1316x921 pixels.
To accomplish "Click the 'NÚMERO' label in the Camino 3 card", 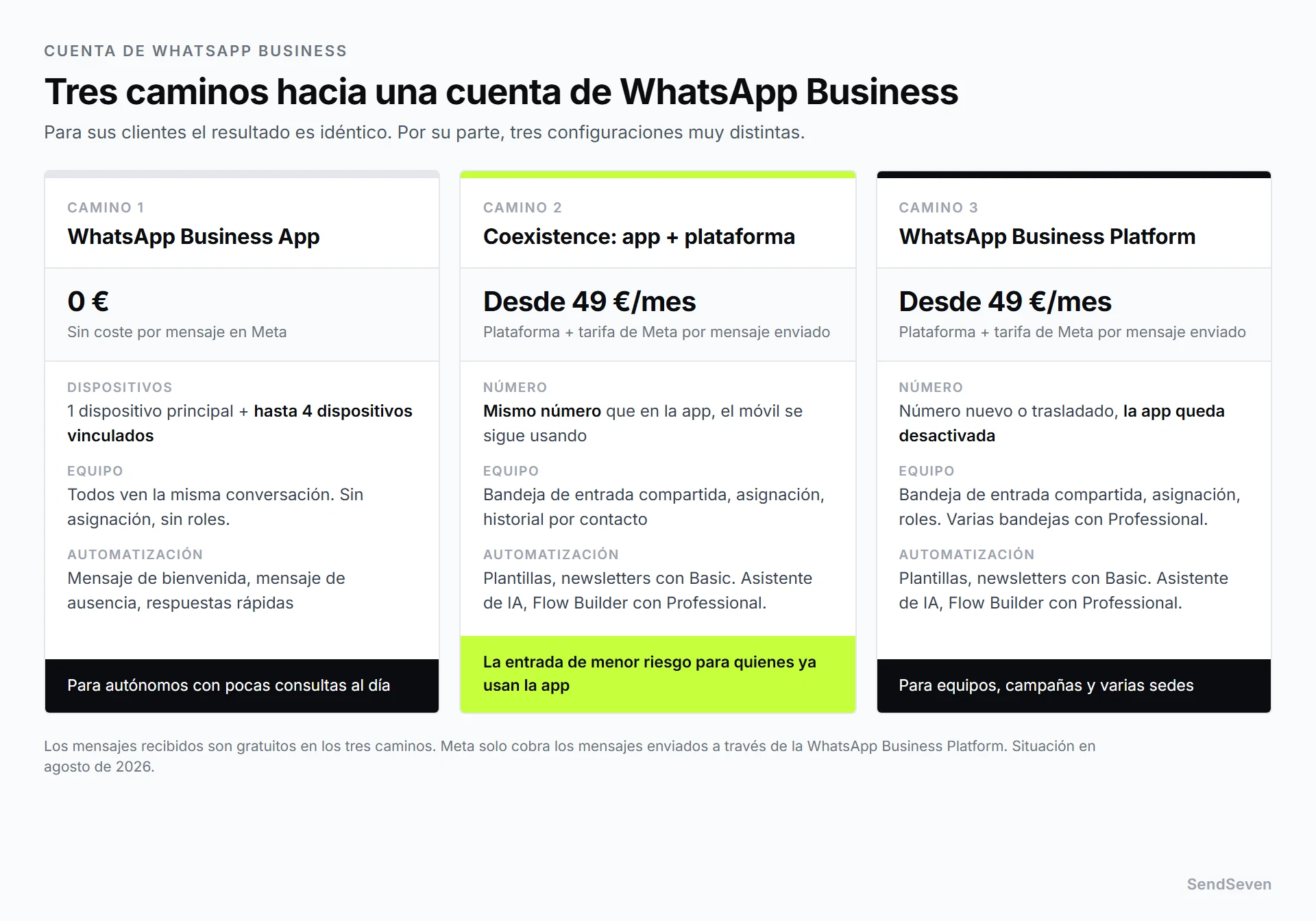I will pyautogui.click(x=931, y=387).
